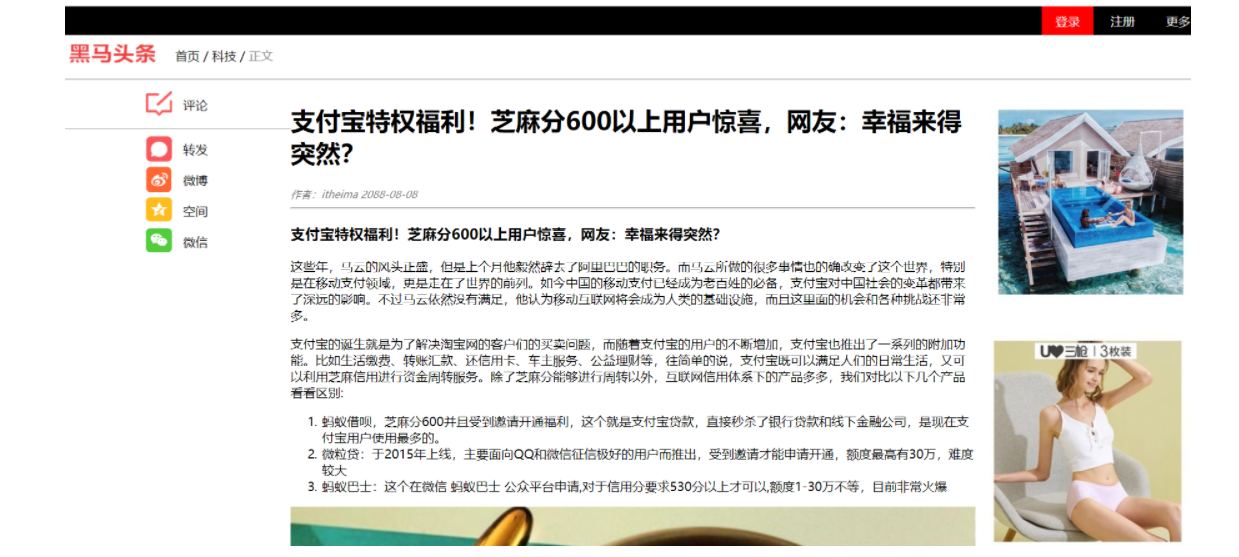Click the 评论 label
This screenshot has width=1239, height=557.
tap(195, 105)
